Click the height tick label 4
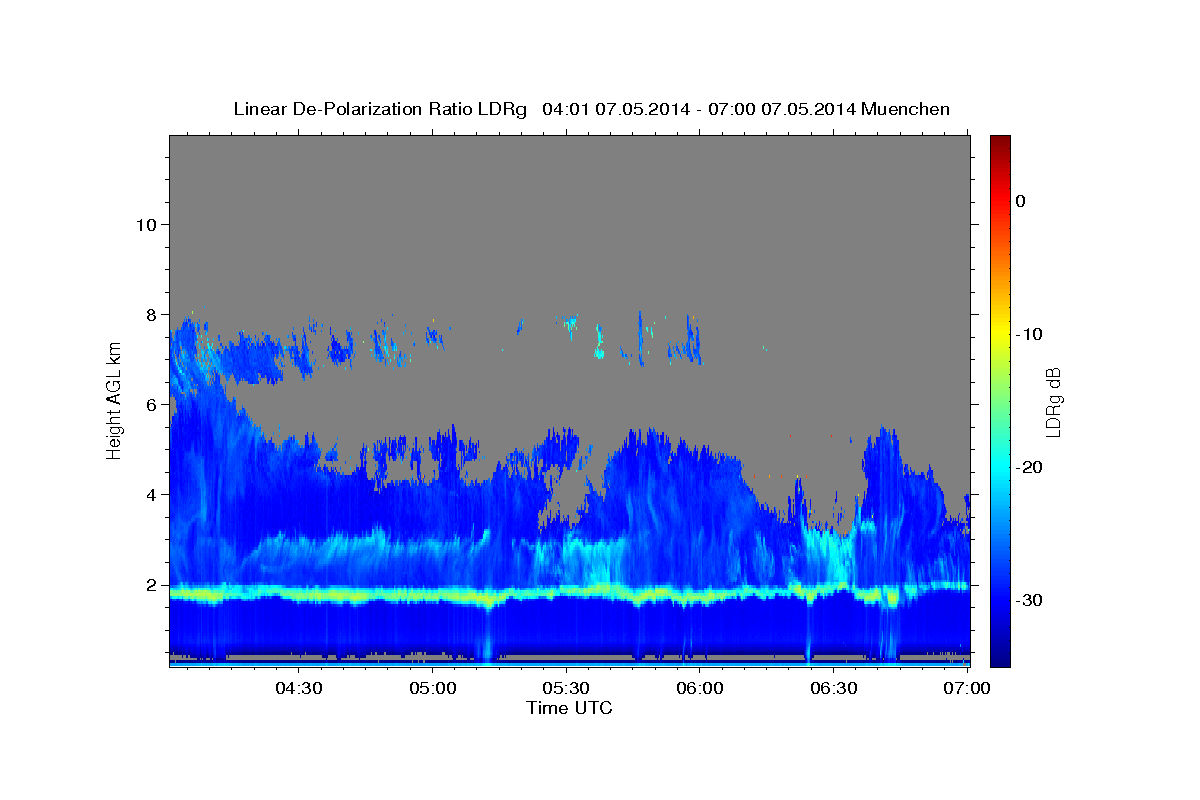This screenshot has height=800, width=1200. click(152, 494)
